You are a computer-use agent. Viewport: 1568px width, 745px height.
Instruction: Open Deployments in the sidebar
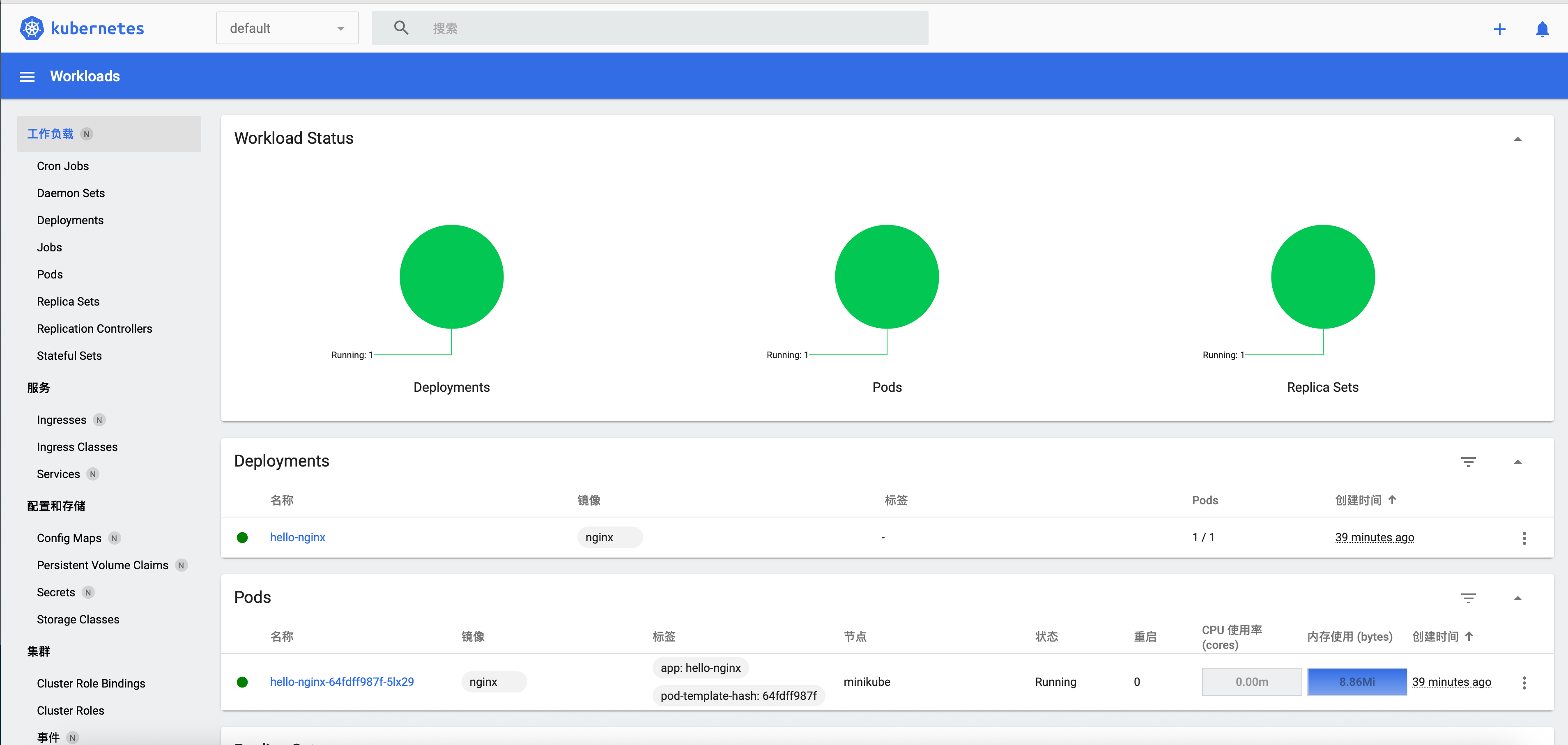point(70,220)
